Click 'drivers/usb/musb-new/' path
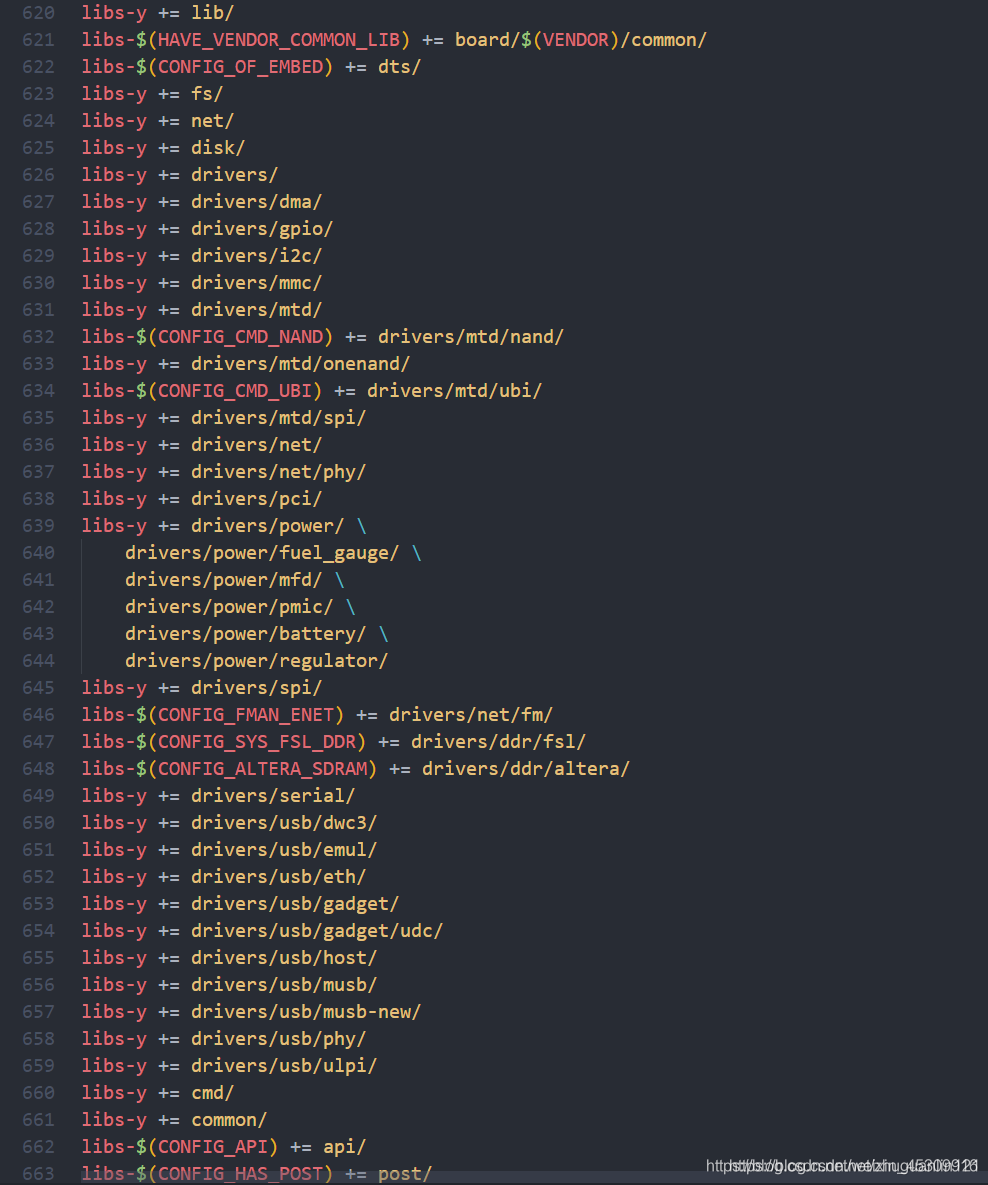This screenshot has width=988, height=1185. tap(306, 1012)
